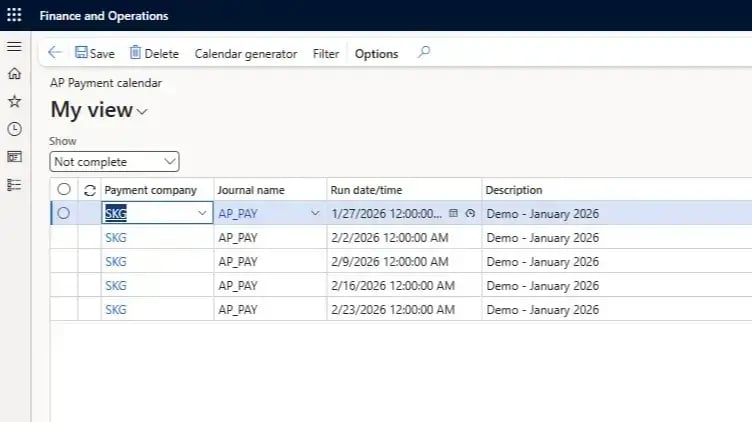Image resolution: width=752 pixels, height=422 pixels.
Task: Click the 2/2/2026 12:00:00 AM cell
Action: click(x=404, y=237)
